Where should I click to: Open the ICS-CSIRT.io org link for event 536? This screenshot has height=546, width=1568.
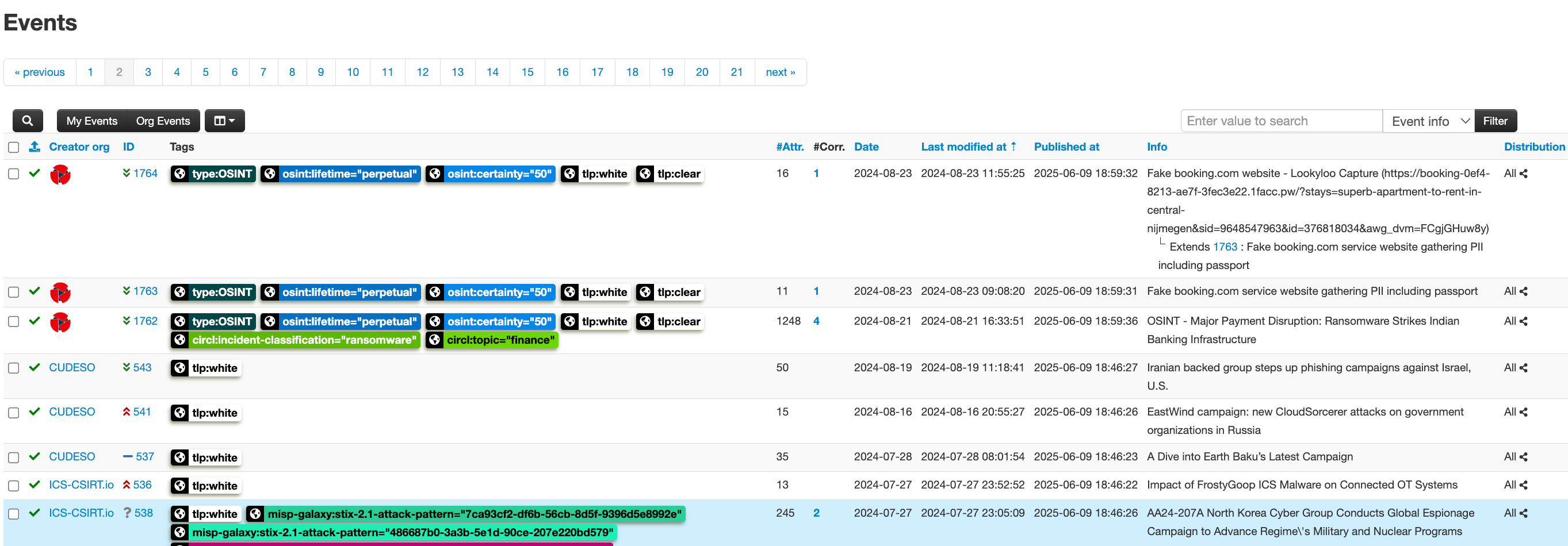pyautogui.click(x=82, y=485)
